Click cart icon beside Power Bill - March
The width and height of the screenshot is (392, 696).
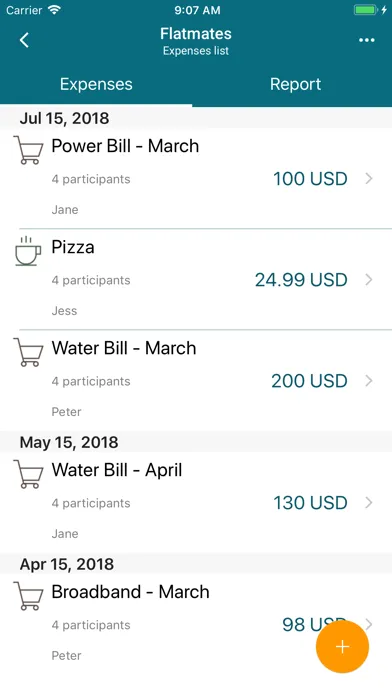(28, 150)
